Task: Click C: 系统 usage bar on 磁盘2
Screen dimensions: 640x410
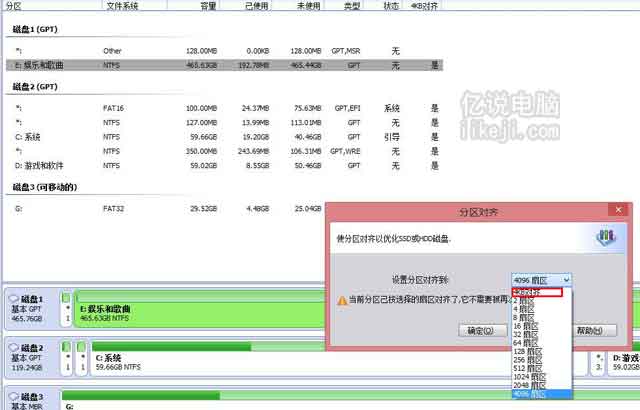Action: 209,347
